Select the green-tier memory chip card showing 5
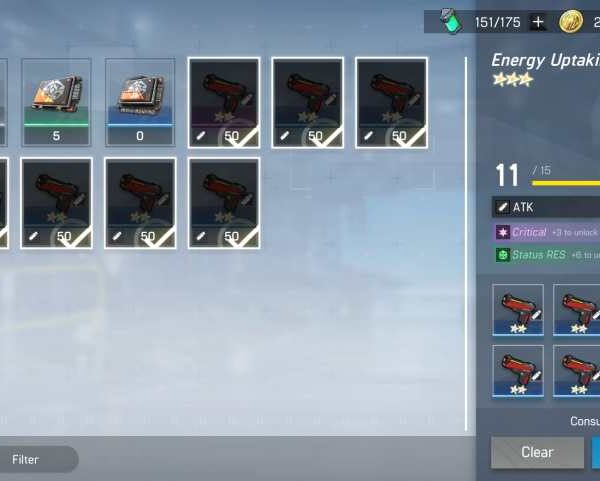Image resolution: width=600 pixels, height=481 pixels. tap(56, 102)
